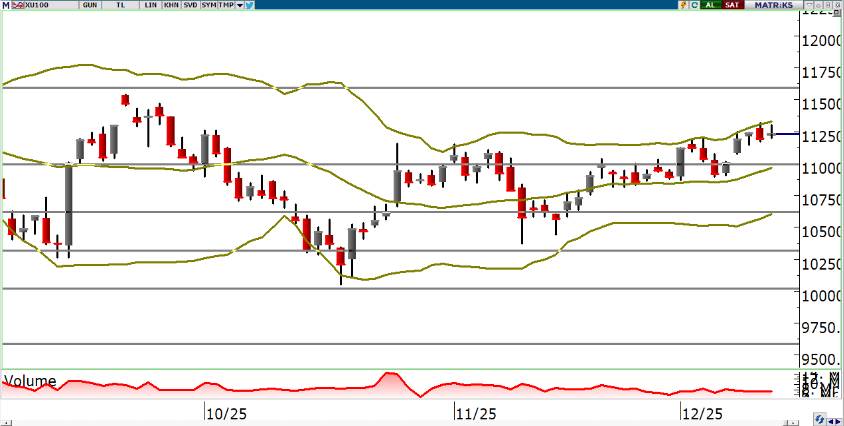Click the lightning bolt icon
Image resolution: width=844 pixels, height=426 pixels.
(x=683, y=5)
